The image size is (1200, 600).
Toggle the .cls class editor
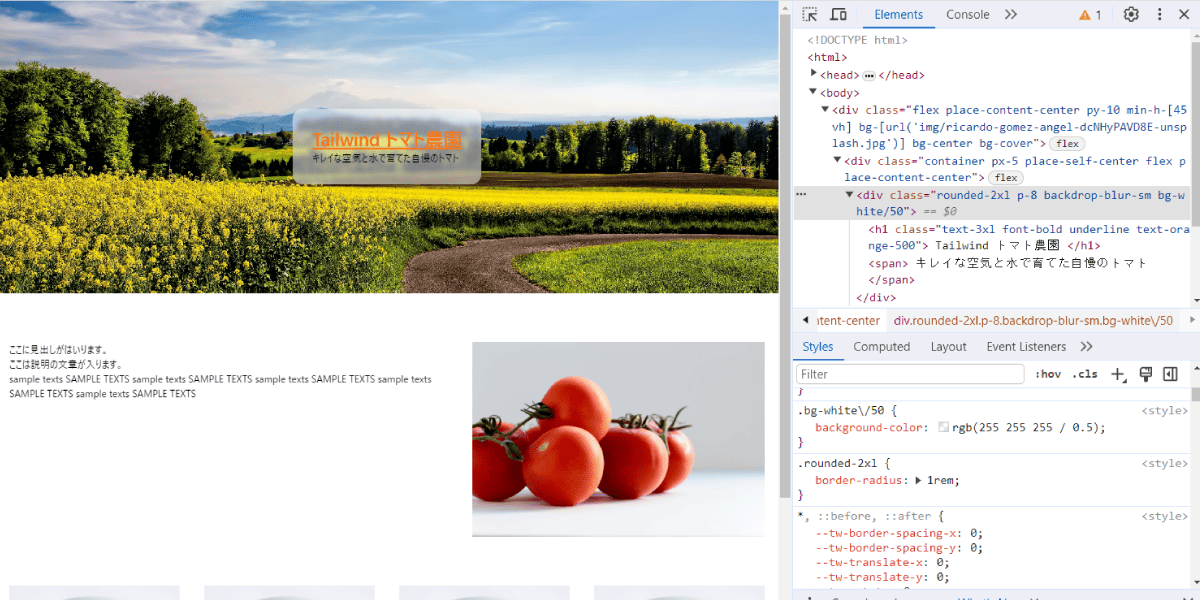(1085, 374)
